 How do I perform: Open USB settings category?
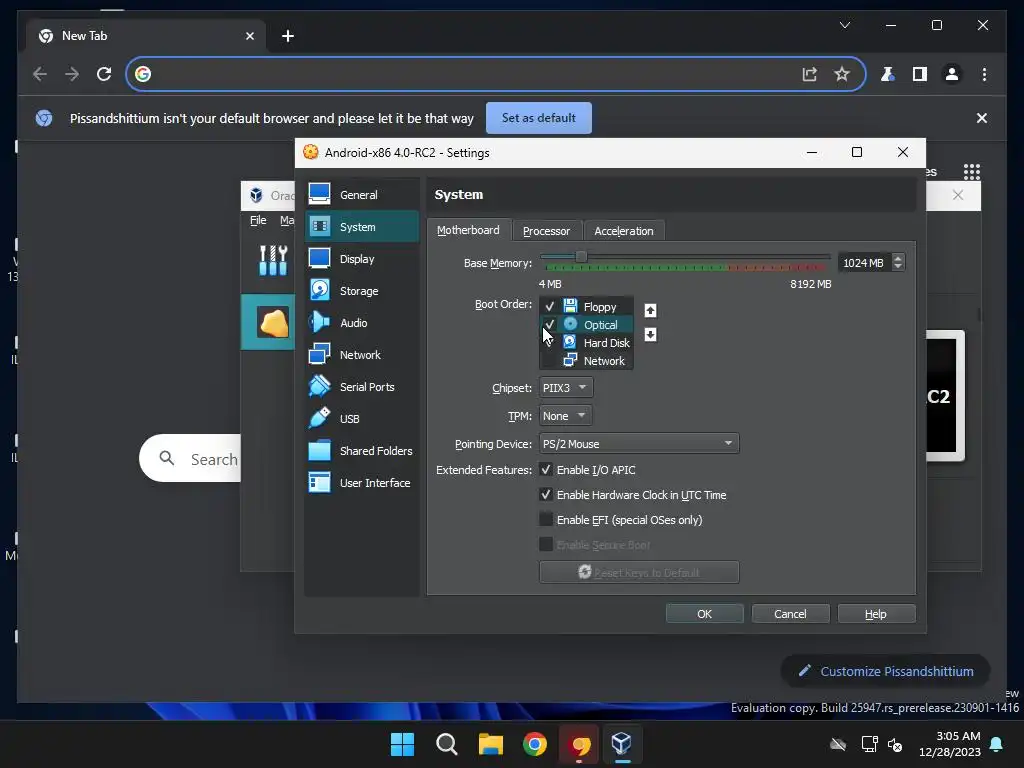(x=361, y=419)
